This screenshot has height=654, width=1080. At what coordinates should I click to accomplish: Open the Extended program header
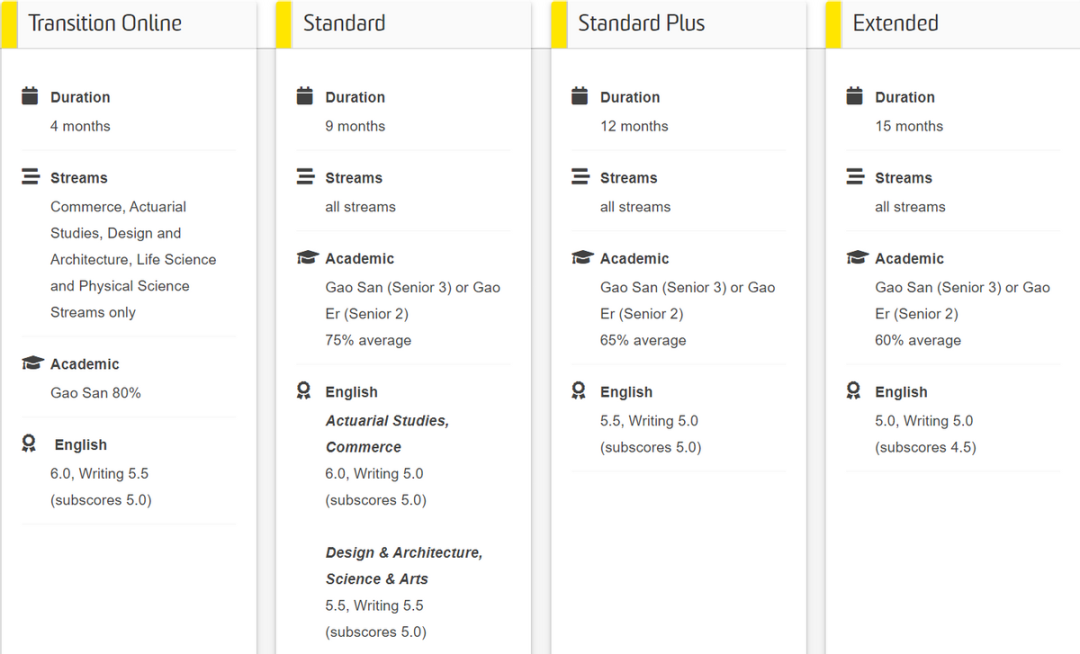pos(953,24)
